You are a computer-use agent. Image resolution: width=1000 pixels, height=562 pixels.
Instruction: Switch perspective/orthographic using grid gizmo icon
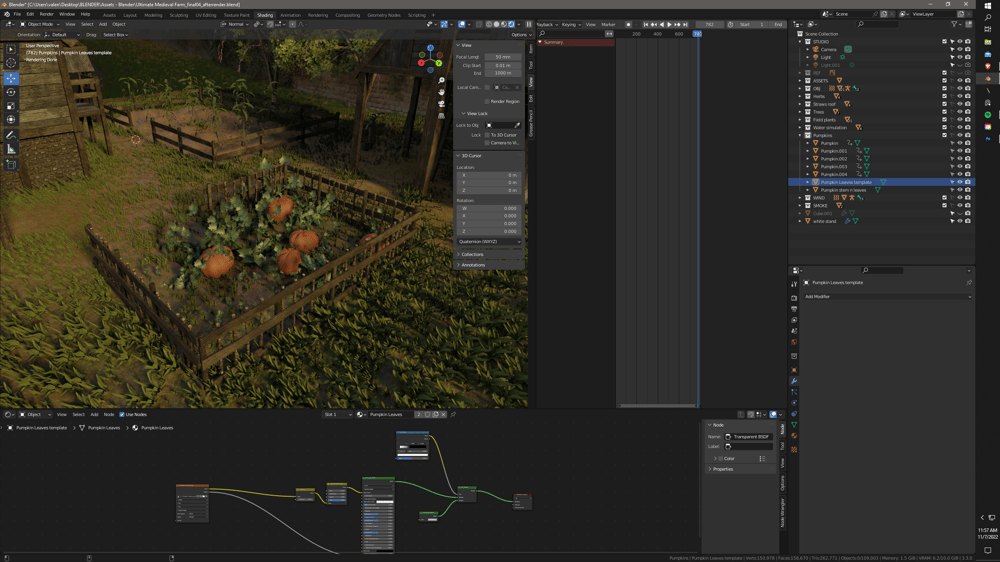pyautogui.click(x=441, y=115)
